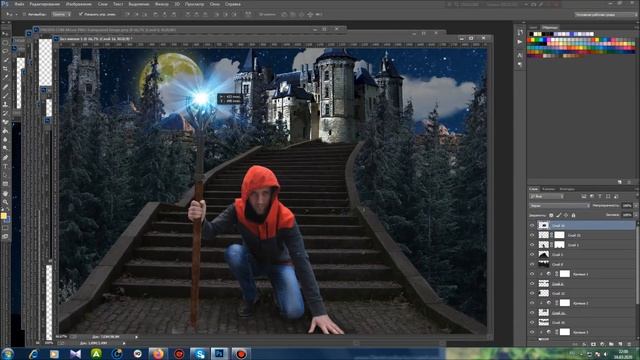Open the Фильтр menu
640x360 pixels.
(x=162, y=4)
